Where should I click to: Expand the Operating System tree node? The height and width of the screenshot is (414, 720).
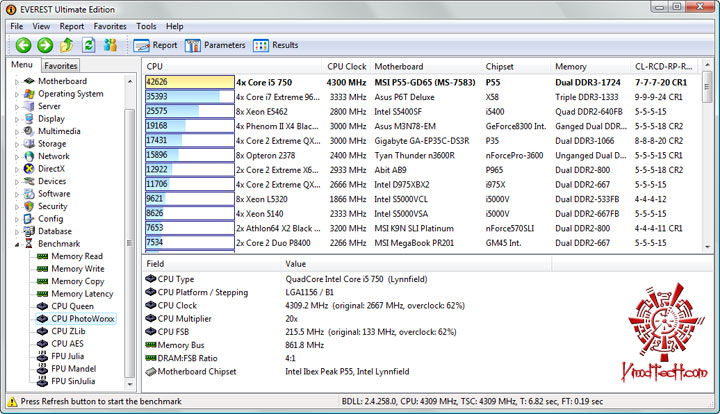tap(17, 94)
